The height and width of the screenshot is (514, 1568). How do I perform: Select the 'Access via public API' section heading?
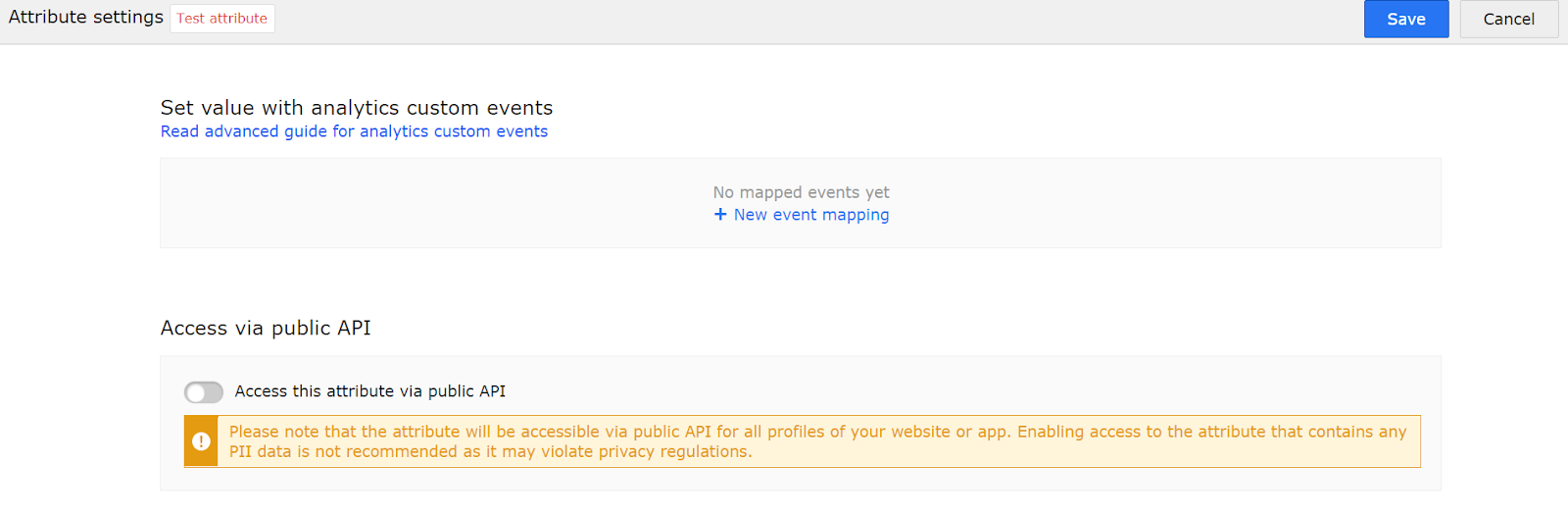tap(266, 328)
